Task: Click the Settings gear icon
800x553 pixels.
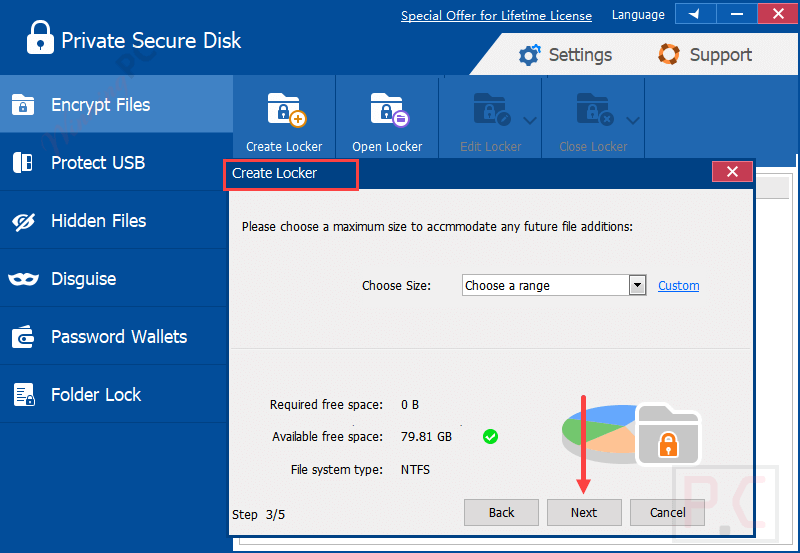Action: [x=530, y=55]
